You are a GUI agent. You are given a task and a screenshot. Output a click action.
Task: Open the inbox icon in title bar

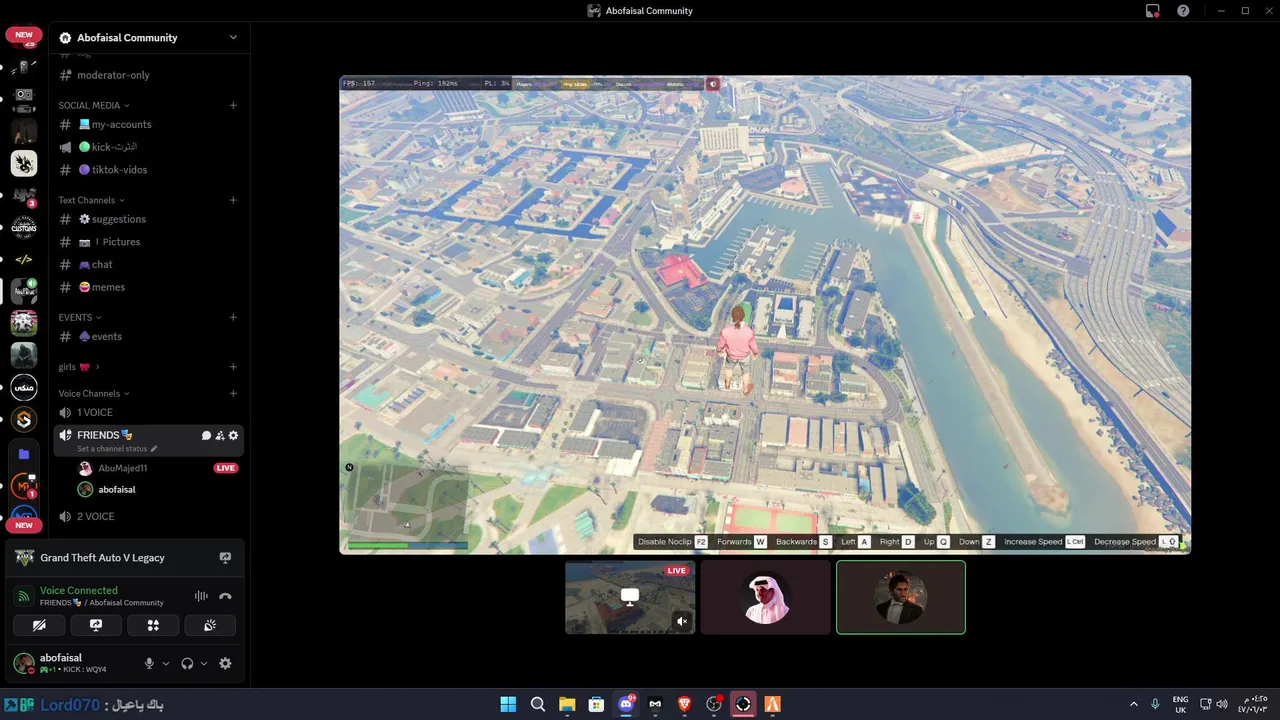pyautogui.click(x=1153, y=11)
